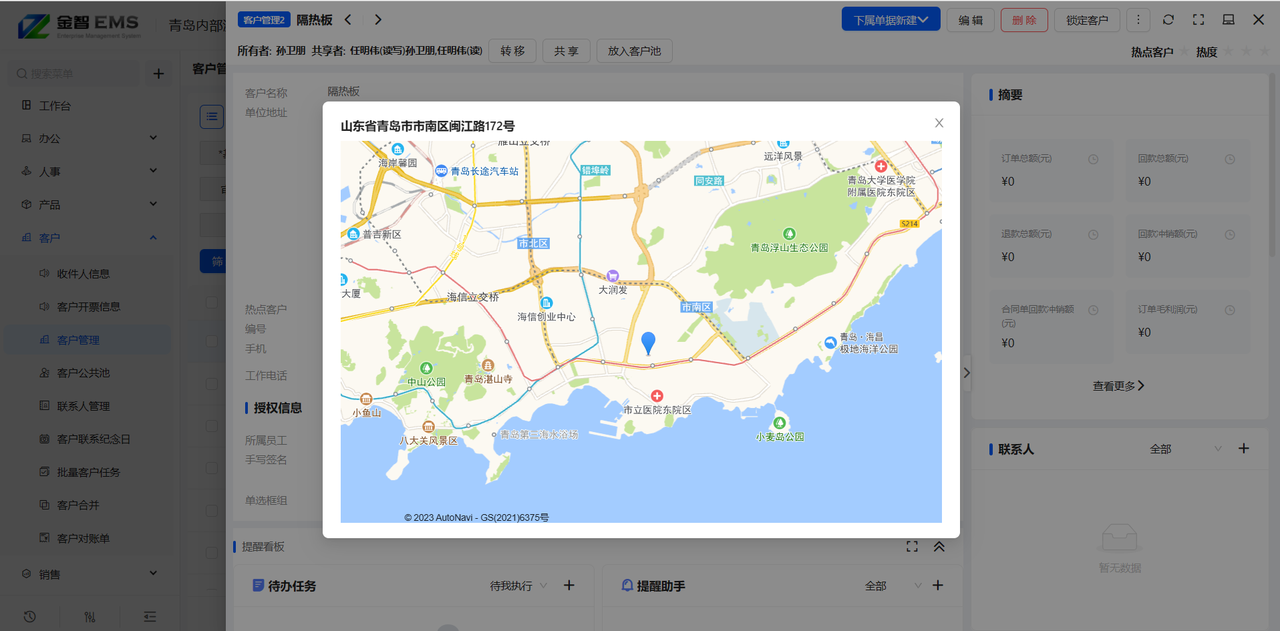
Task: Click 青岛浮山生态公园 label on map
Action: click(x=790, y=247)
